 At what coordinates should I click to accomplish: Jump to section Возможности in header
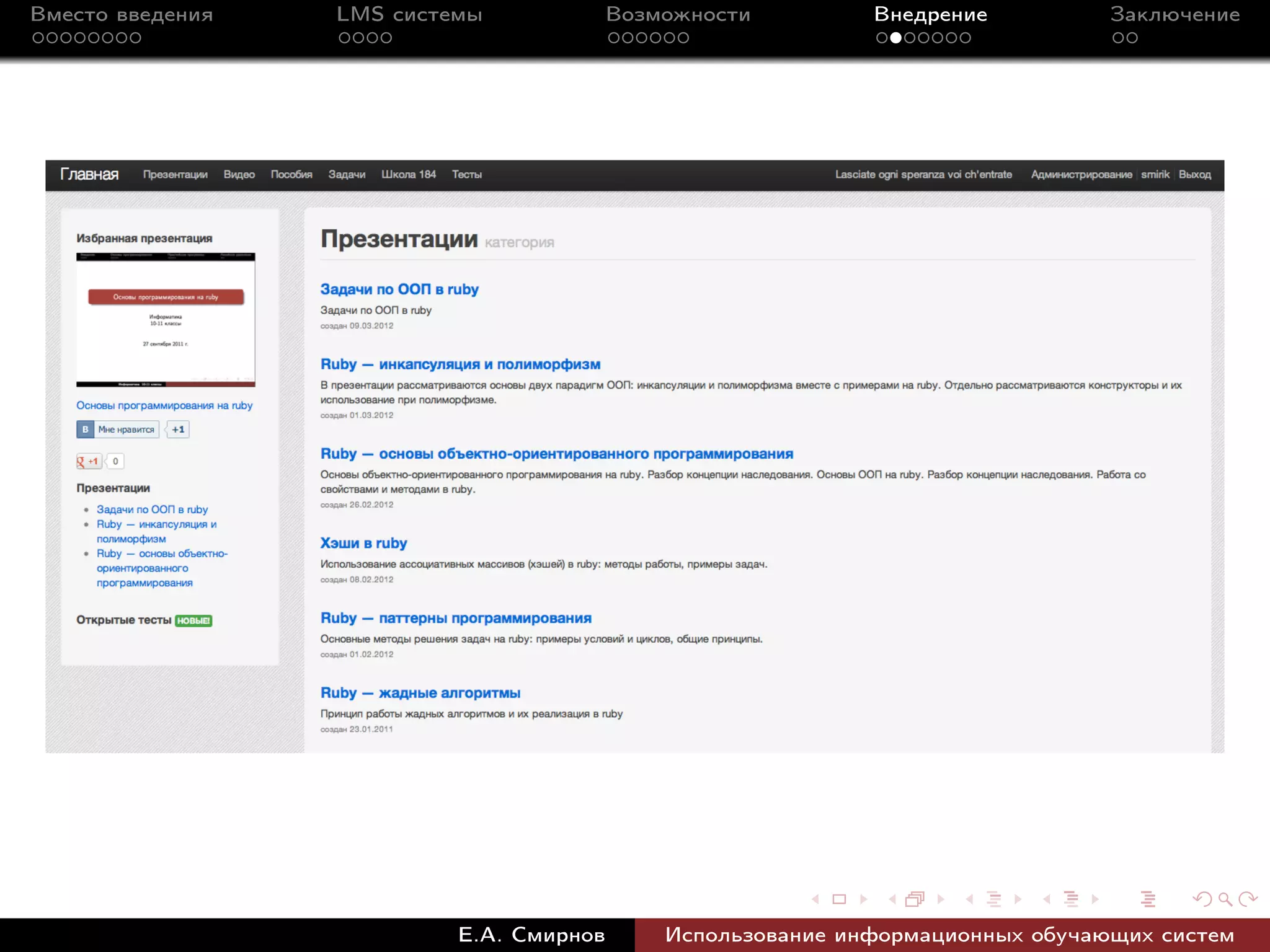[678, 14]
